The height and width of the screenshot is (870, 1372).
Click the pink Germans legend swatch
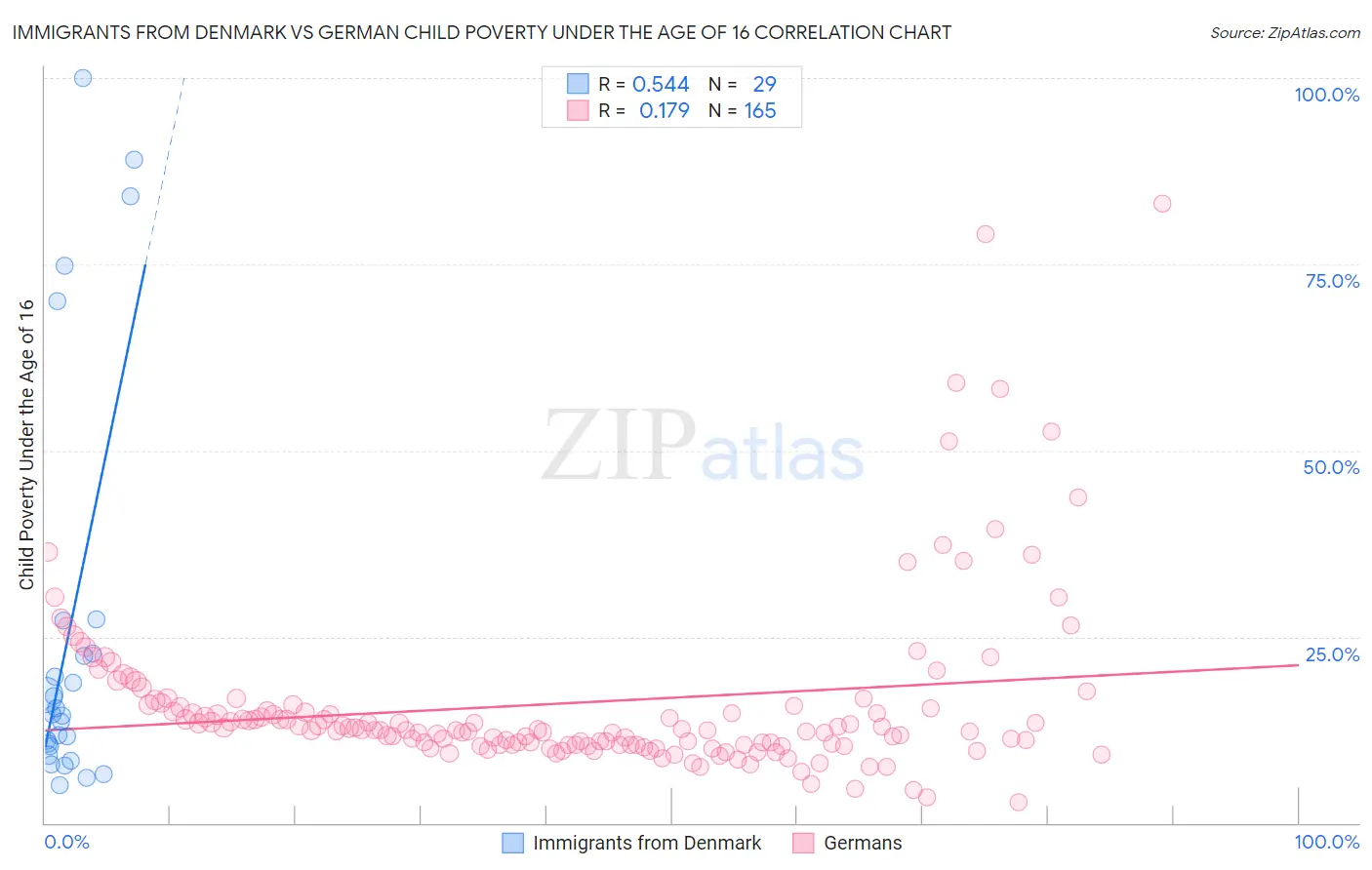coord(803,843)
